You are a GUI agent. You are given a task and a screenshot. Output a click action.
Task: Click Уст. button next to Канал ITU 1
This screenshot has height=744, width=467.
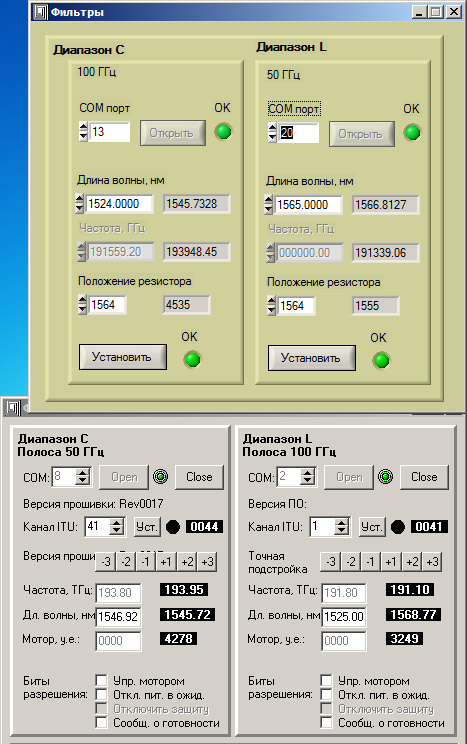pyautogui.click(x=372, y=527)
